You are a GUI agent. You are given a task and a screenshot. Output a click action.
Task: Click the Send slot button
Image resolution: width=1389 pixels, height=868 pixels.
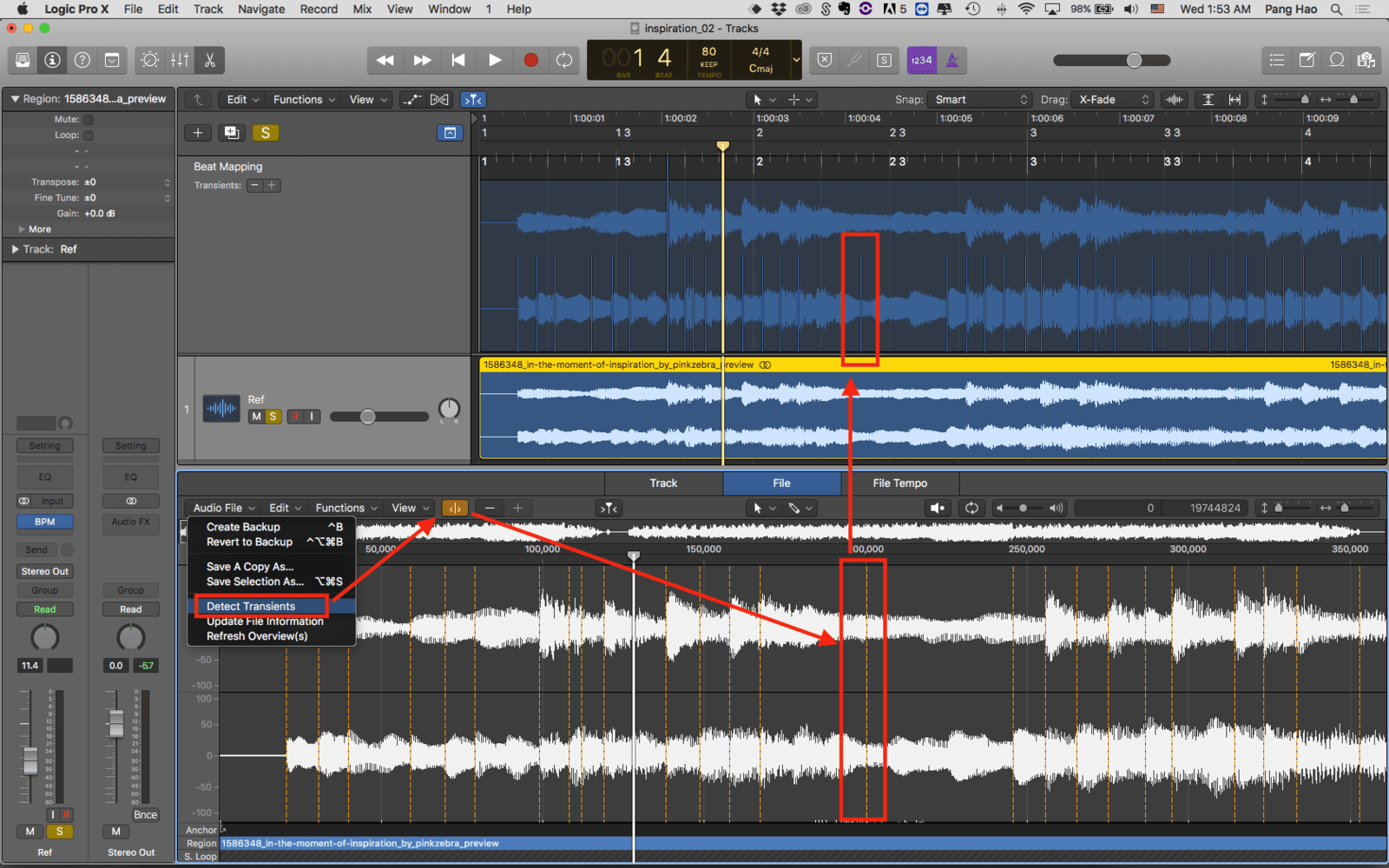pyautogui.click(x=36, y=549)
